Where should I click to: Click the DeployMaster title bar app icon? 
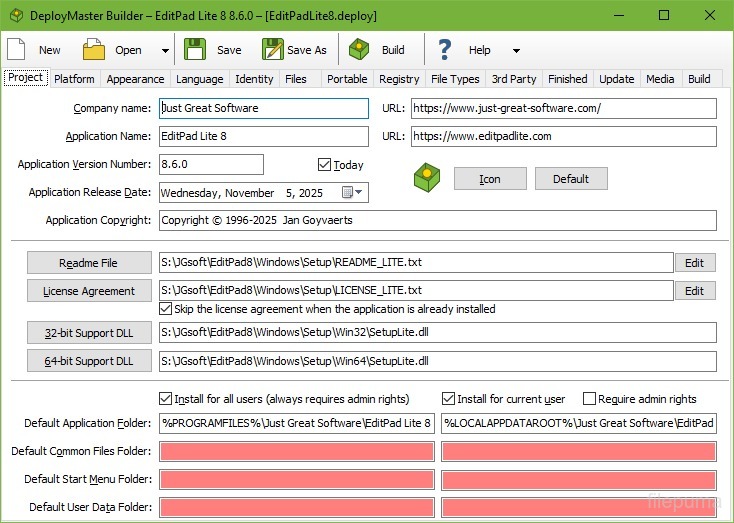coord(14,15)
